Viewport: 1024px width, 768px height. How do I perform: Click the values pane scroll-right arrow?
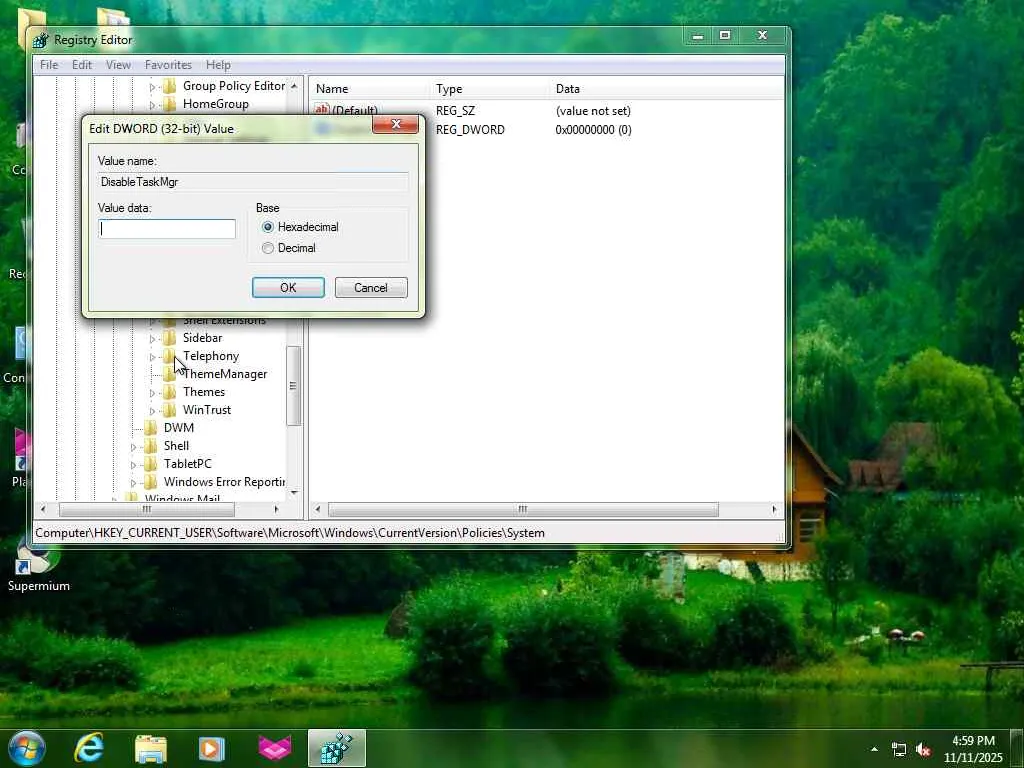(775, 509)
